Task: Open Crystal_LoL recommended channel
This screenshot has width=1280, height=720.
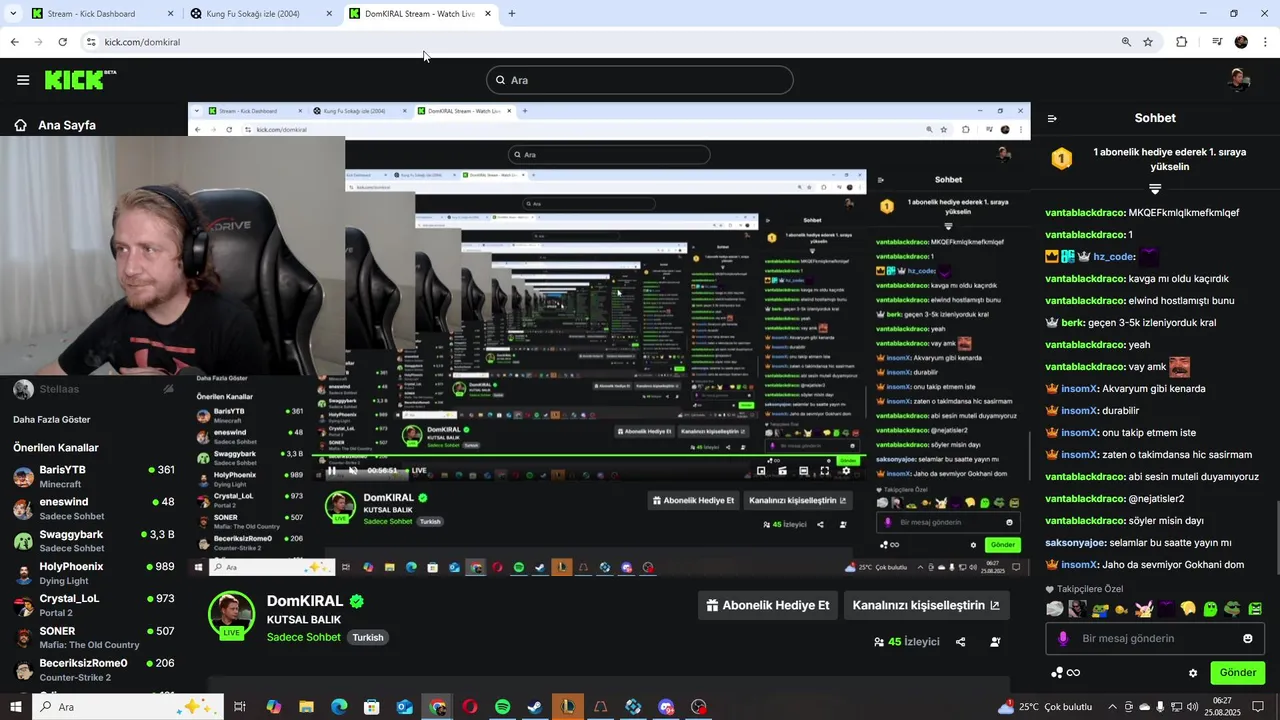Action: point(94,605)
